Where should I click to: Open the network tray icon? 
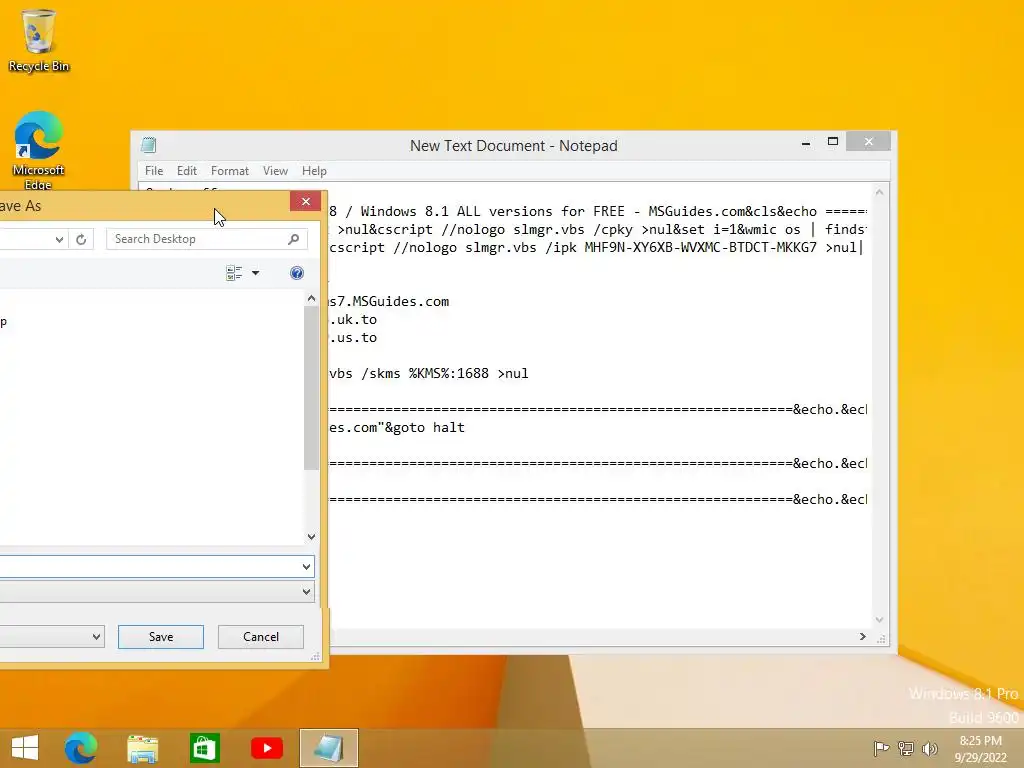click(x=906, y=748)
